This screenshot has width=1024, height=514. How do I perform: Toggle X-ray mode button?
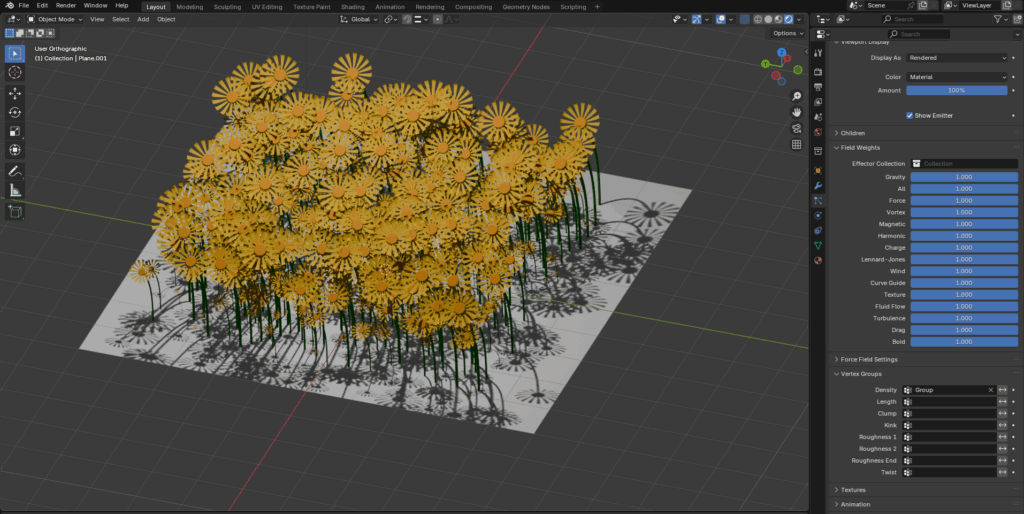(744, 19)
